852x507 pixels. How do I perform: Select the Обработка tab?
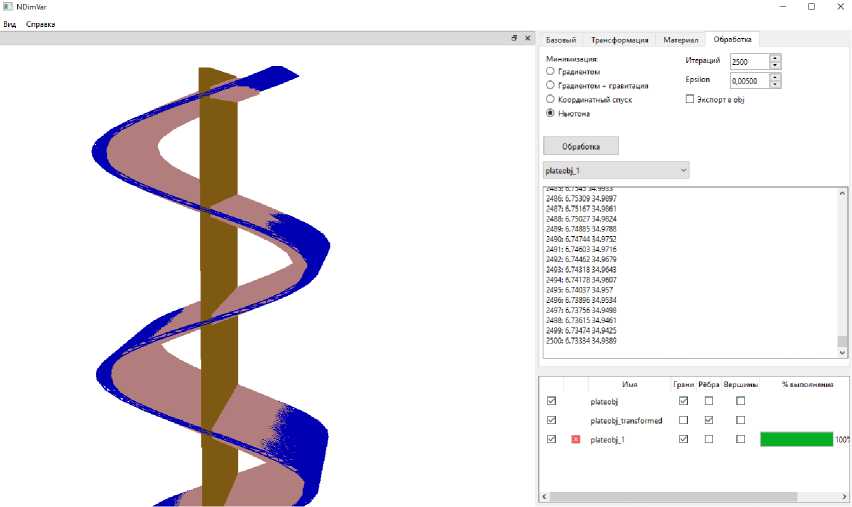[732, 40]
